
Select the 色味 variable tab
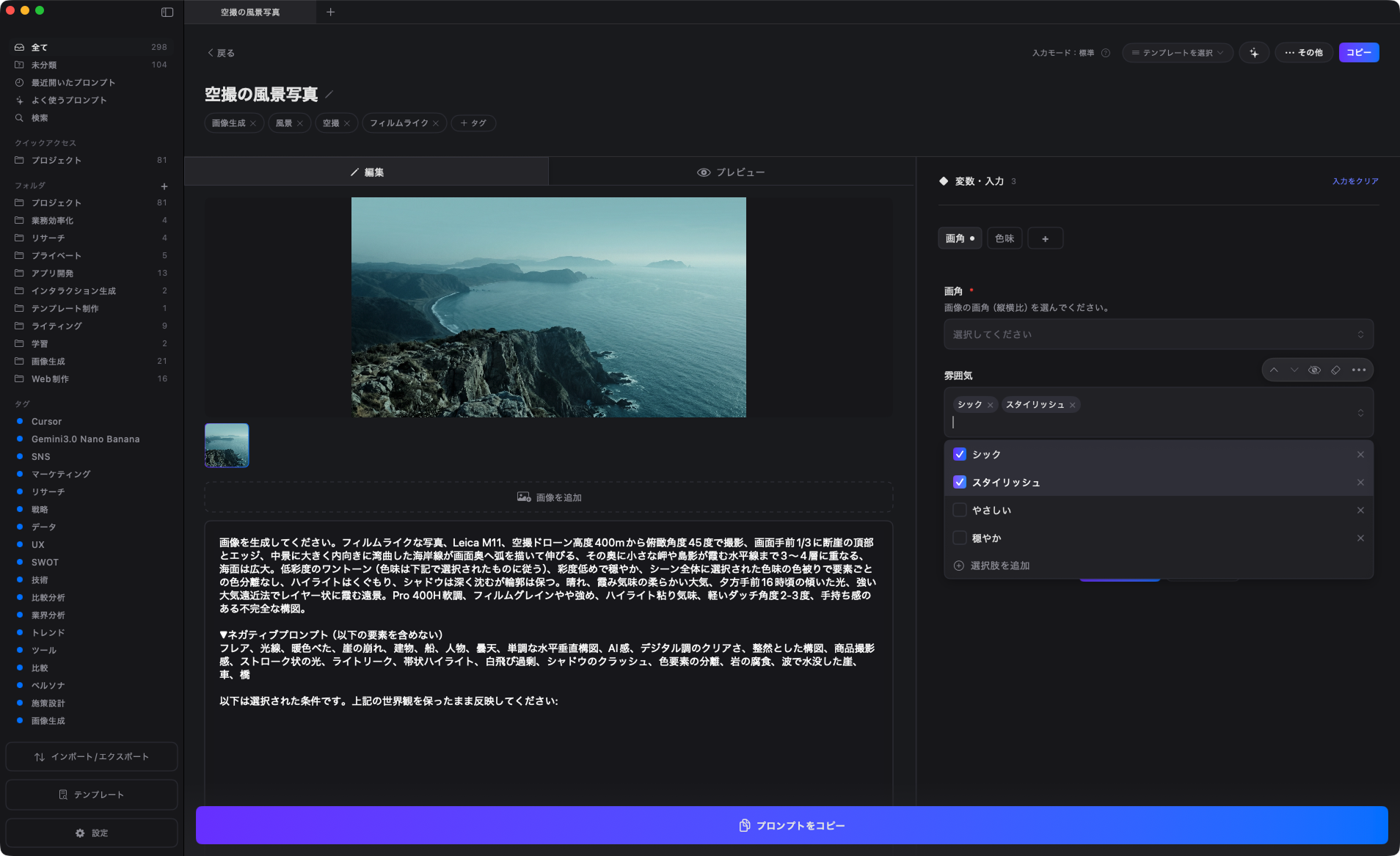click(1005, 238)
